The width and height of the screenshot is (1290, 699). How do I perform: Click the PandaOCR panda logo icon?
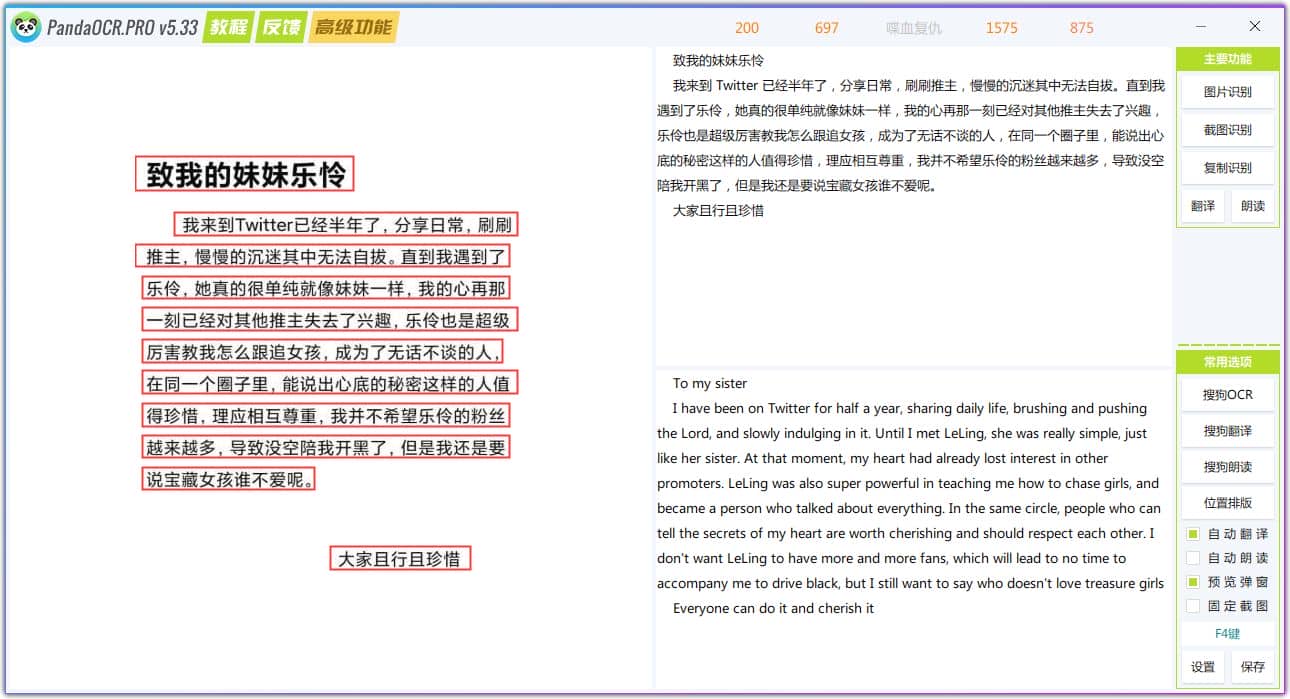26,27
